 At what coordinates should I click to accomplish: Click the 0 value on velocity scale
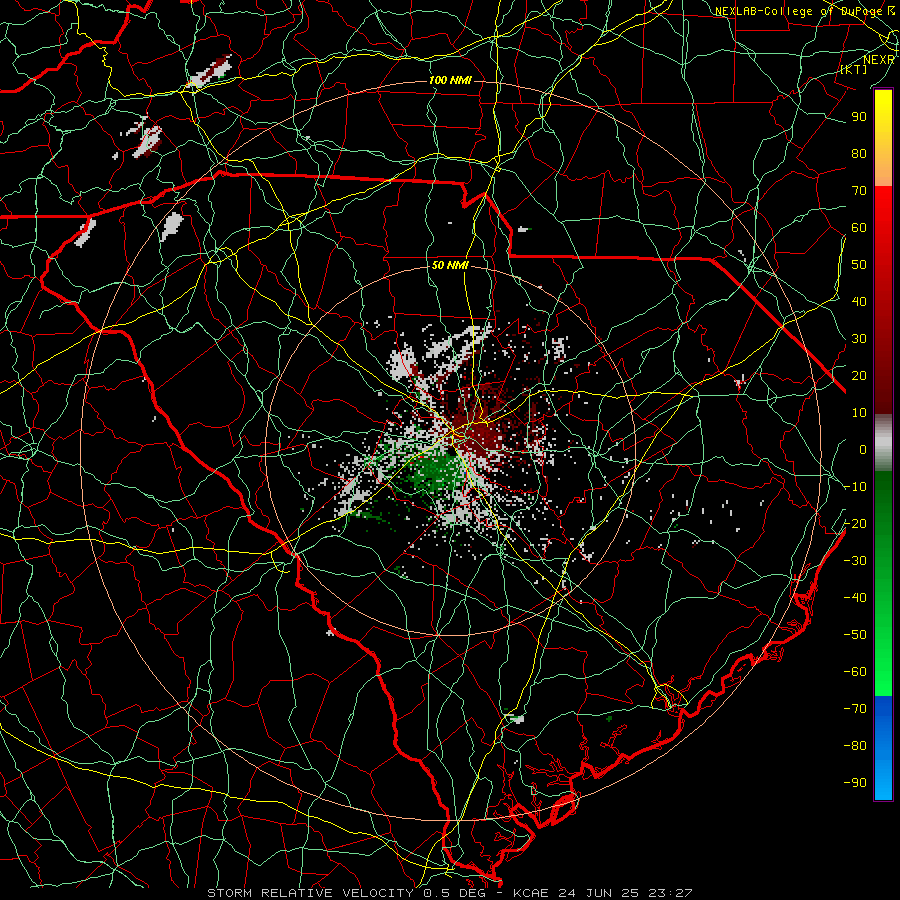coord(863,450)
